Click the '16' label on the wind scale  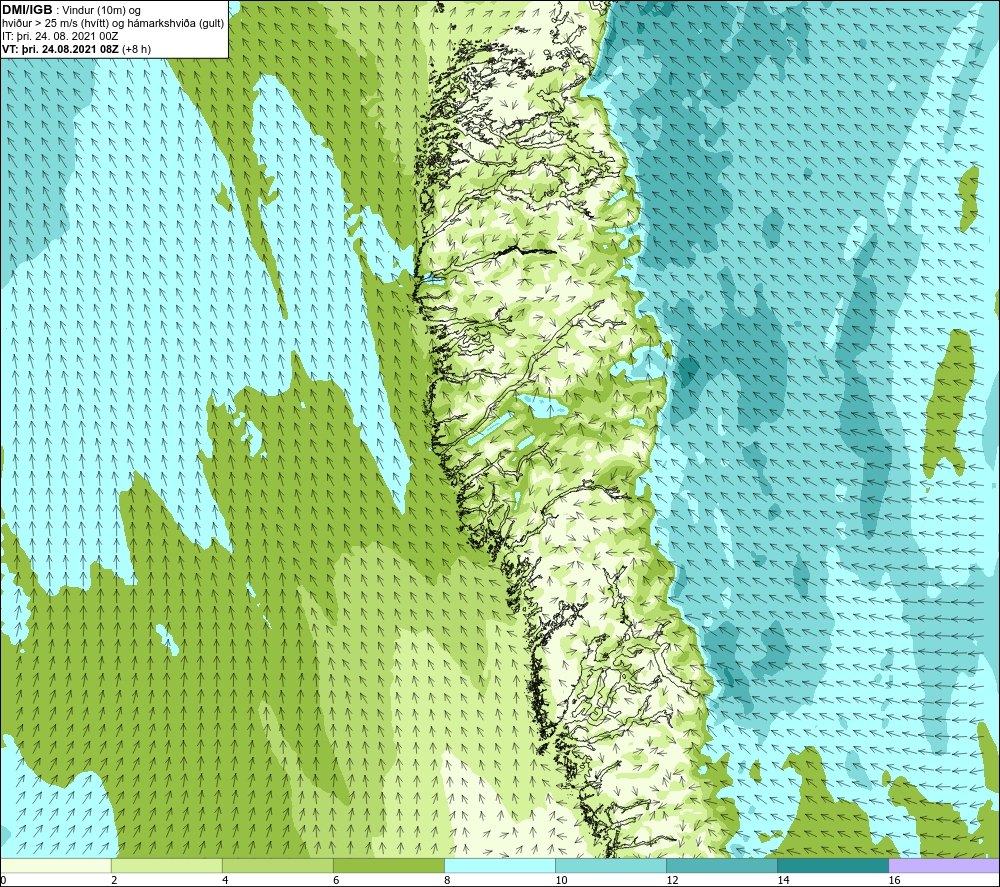pyautogui.click(x=894, y=880)
